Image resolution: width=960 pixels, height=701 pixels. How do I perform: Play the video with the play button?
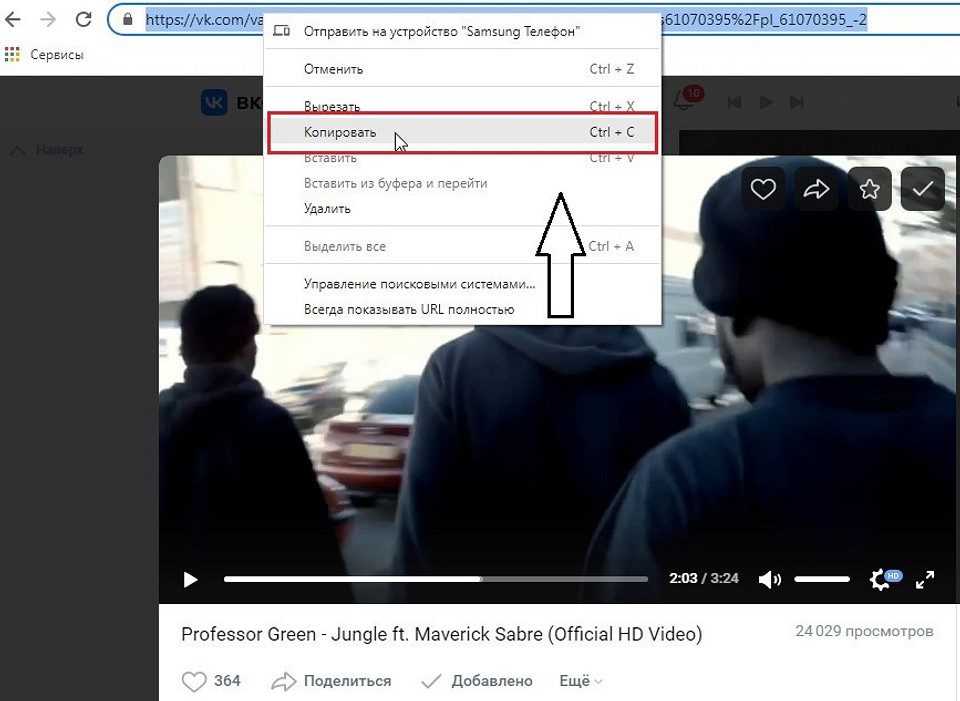tap(190, 579)
